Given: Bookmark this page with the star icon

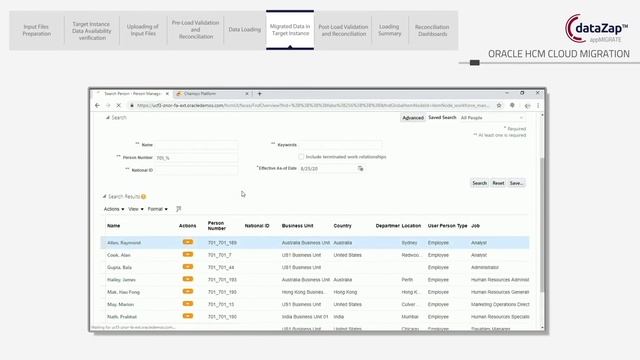Looking at the screenshot, I should click(x=499, y=105).
